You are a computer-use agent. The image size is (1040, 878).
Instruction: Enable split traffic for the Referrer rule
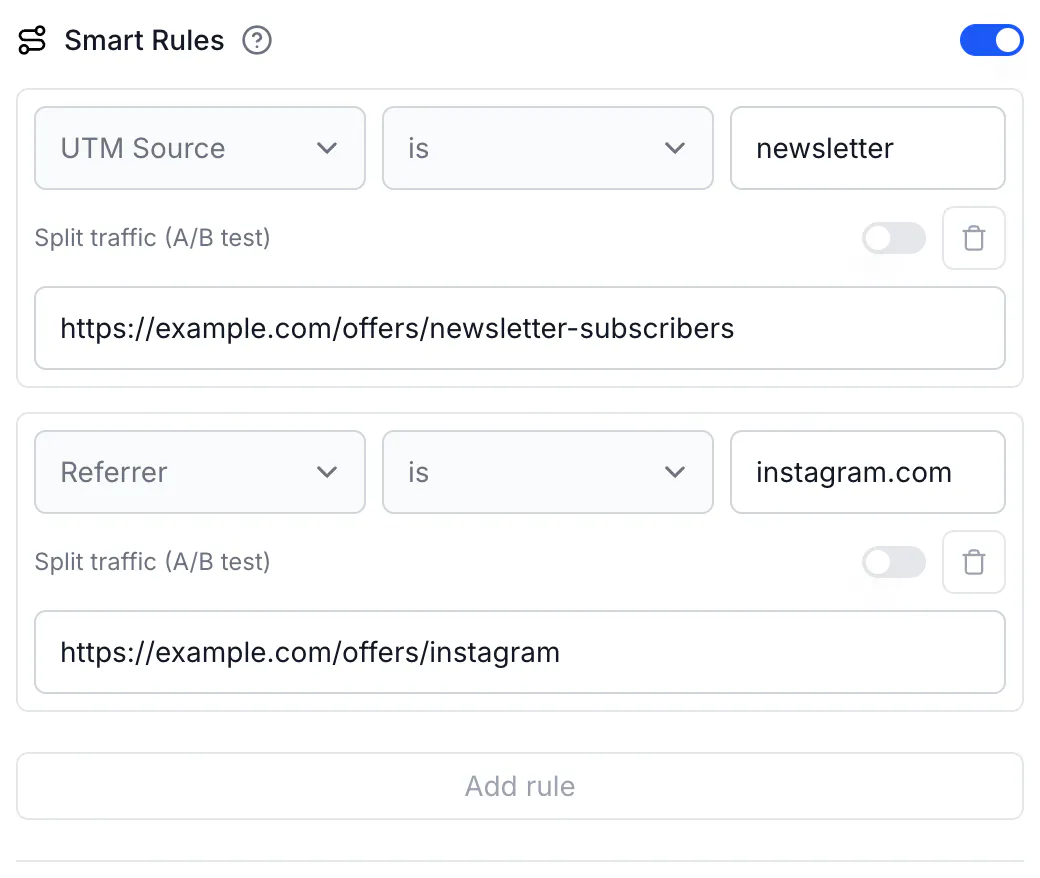click(x=894, y=562)
